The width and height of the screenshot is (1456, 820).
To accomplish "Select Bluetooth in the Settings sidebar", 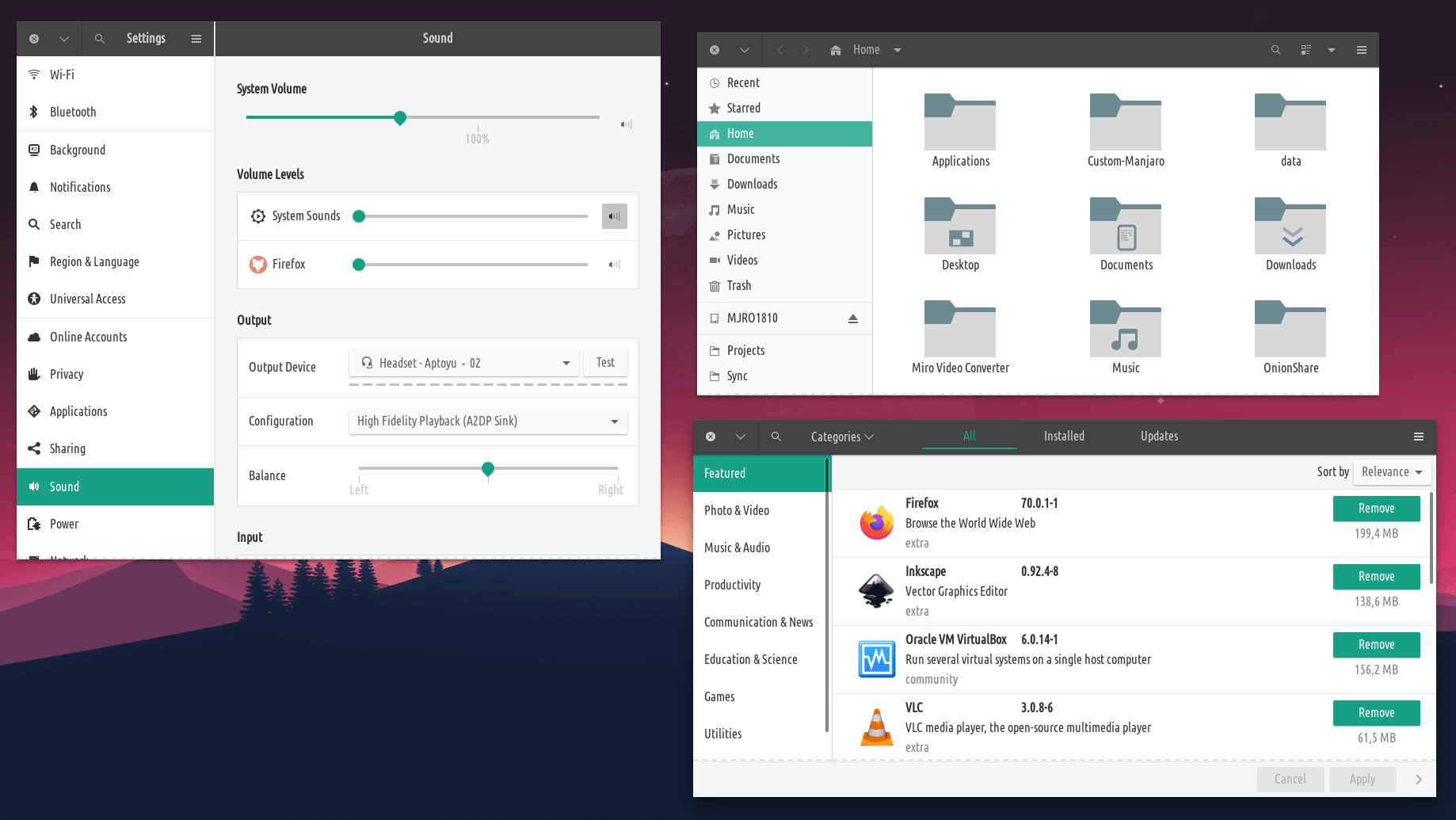I will point(73,113).
